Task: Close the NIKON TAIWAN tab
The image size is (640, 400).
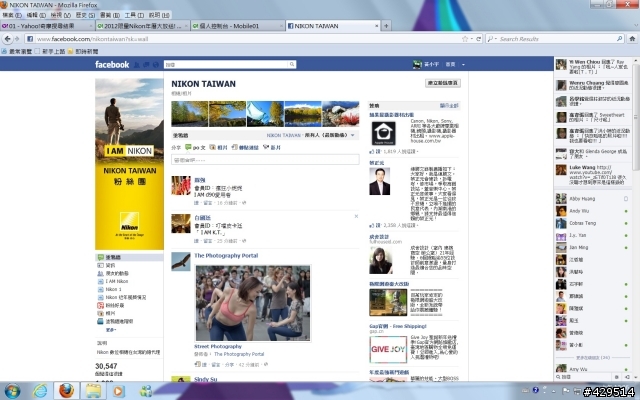Action: (376, 26)
